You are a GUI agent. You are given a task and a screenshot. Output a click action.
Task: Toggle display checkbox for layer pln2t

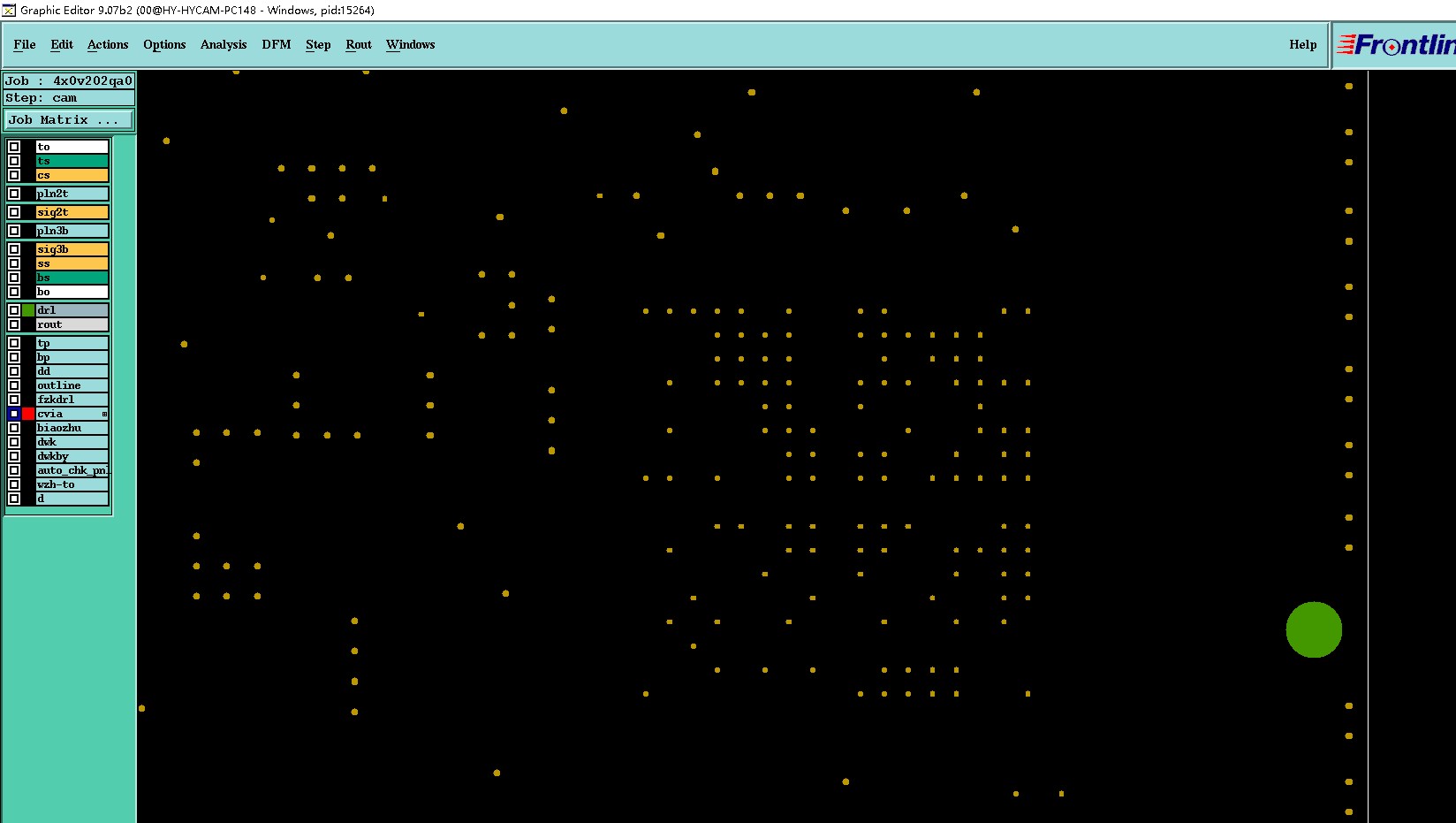(14, 194)
